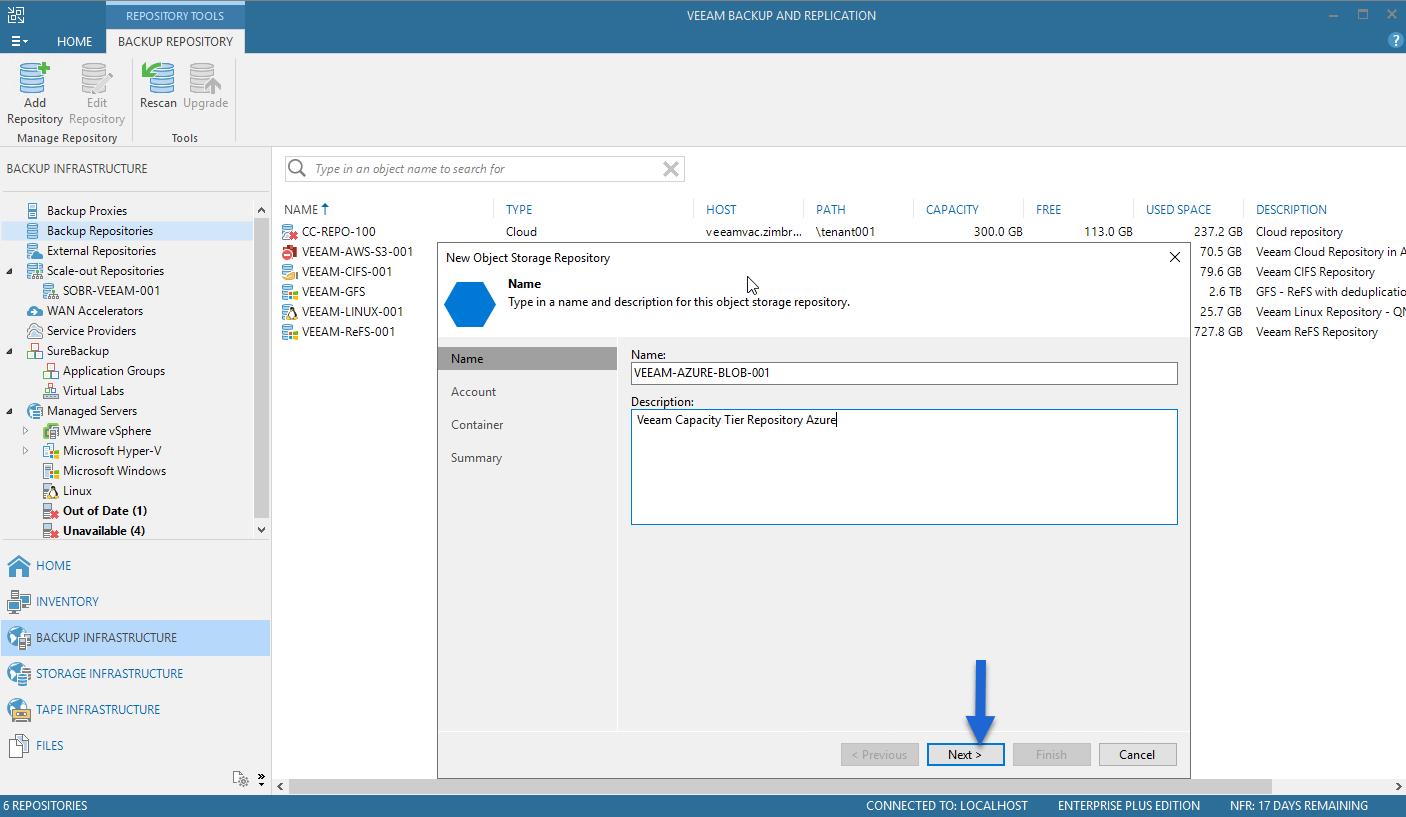Click the External Repositories tree icon
Viewport: 1406px width, 817px height.
(x=34, y=251)
